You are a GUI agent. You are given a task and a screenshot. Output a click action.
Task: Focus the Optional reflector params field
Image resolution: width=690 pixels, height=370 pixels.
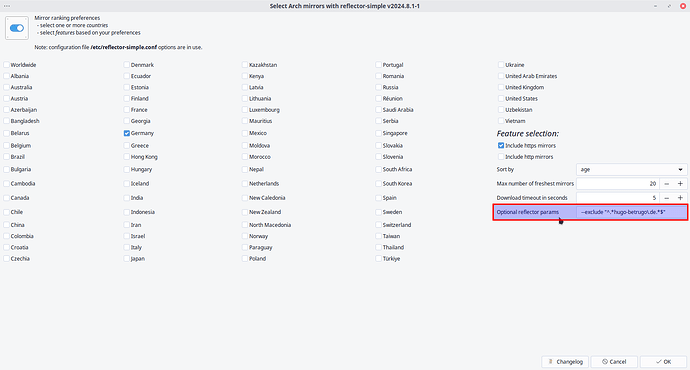pyautogui.click(x=631, y=212)
